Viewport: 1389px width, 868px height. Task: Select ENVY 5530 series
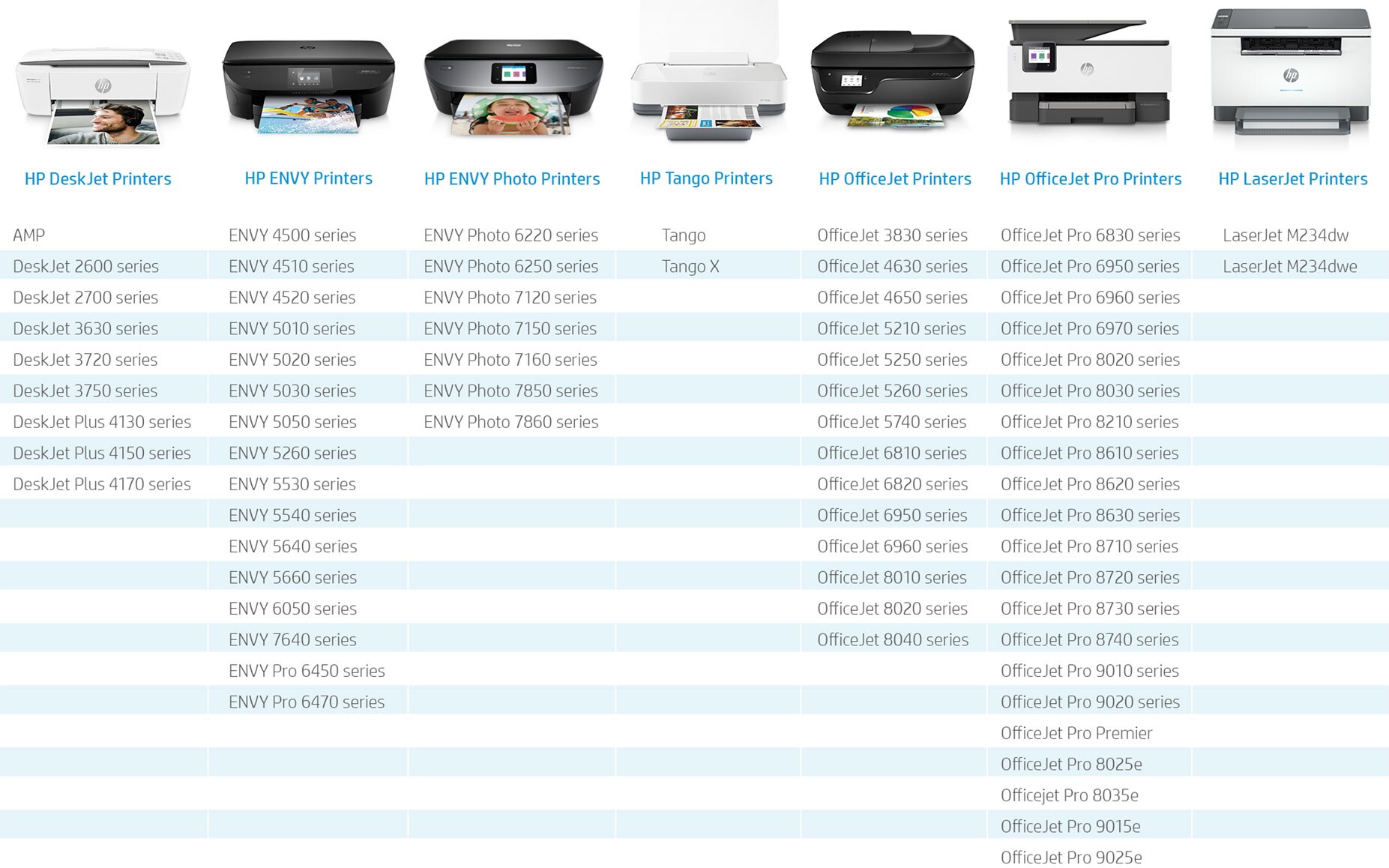tap(292, 484)
